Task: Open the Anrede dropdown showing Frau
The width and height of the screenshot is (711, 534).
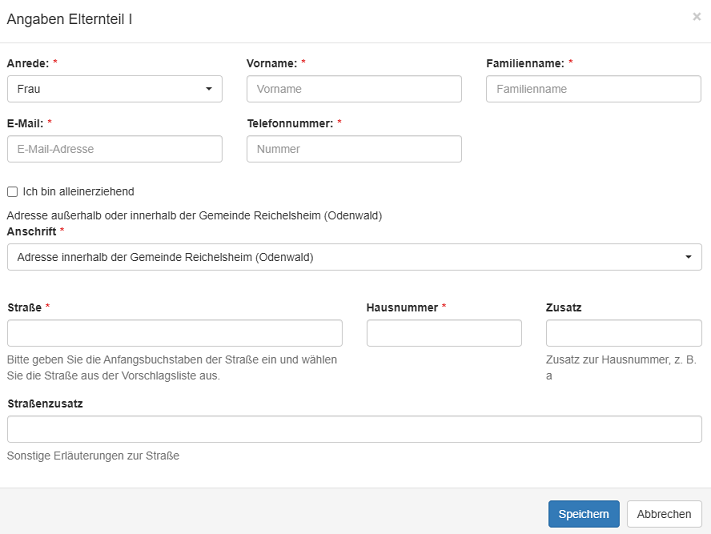Action: point(115,89)
